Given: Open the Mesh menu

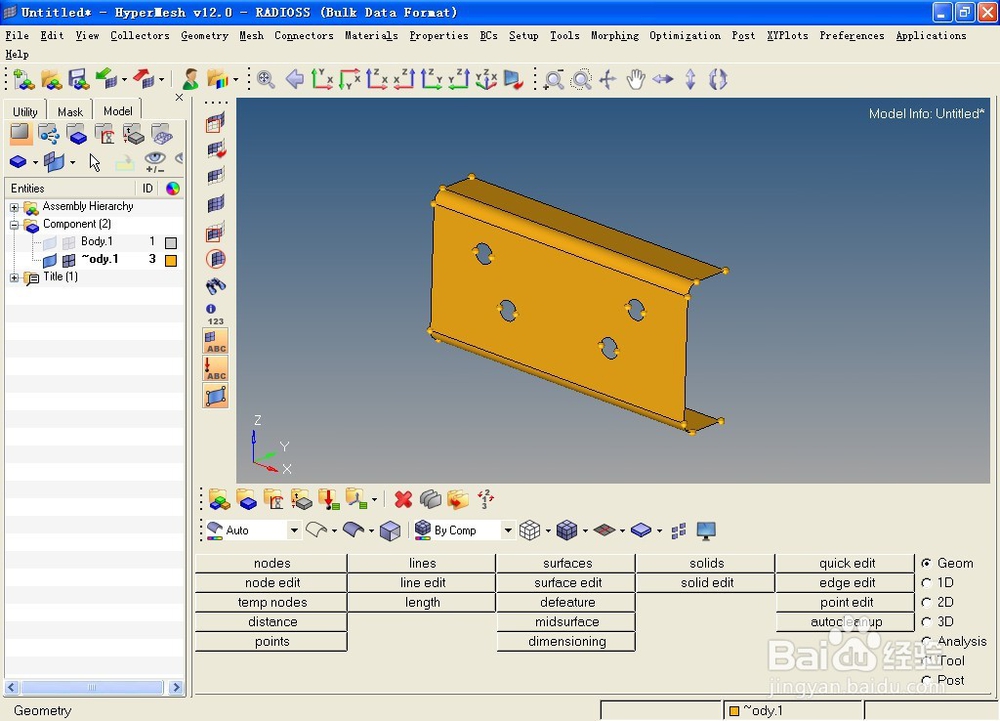Looking at the screenshot, I should pyautogui.click(x=251, y=36).
